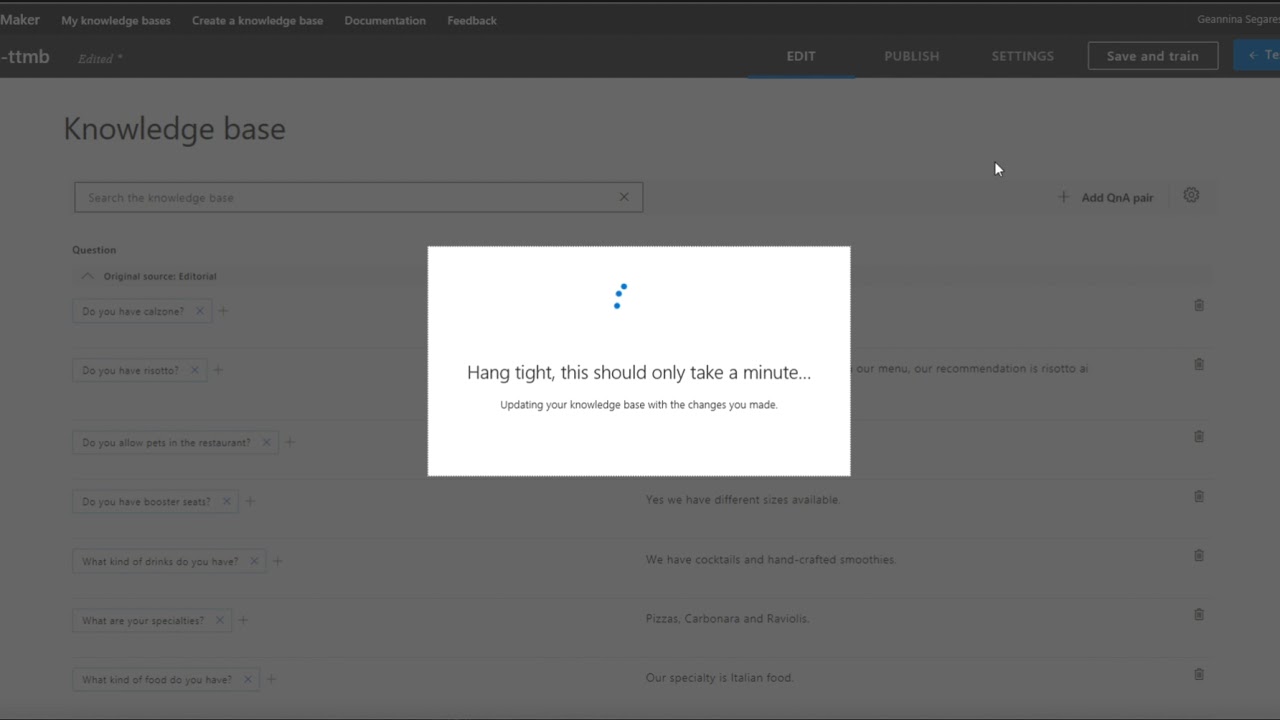The width and height of the screenshot is (1280, 720).
Task: Open My knowledge bases page
Action: pos(116,20)
